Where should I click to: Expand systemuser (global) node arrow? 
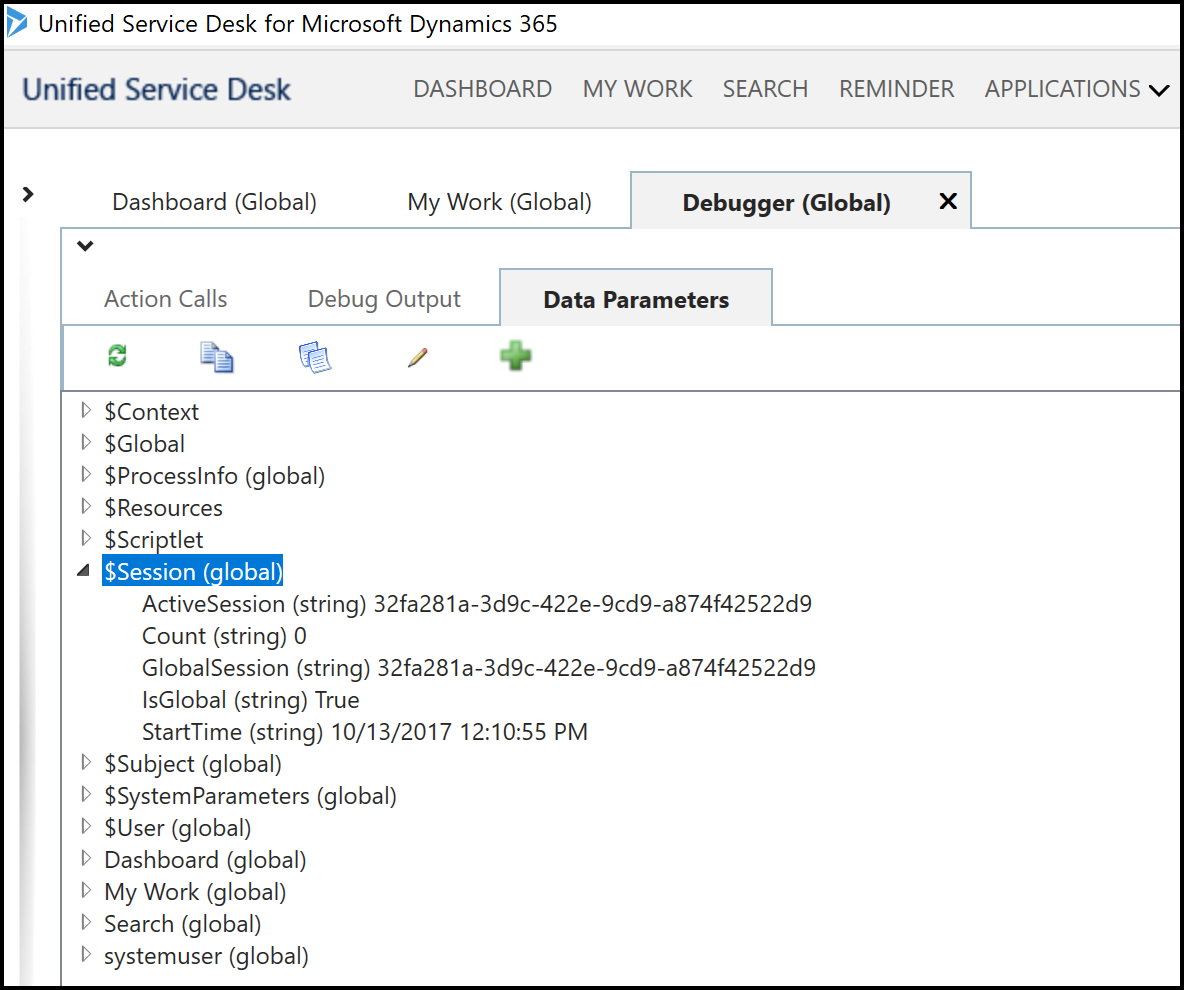pos(86,954)
